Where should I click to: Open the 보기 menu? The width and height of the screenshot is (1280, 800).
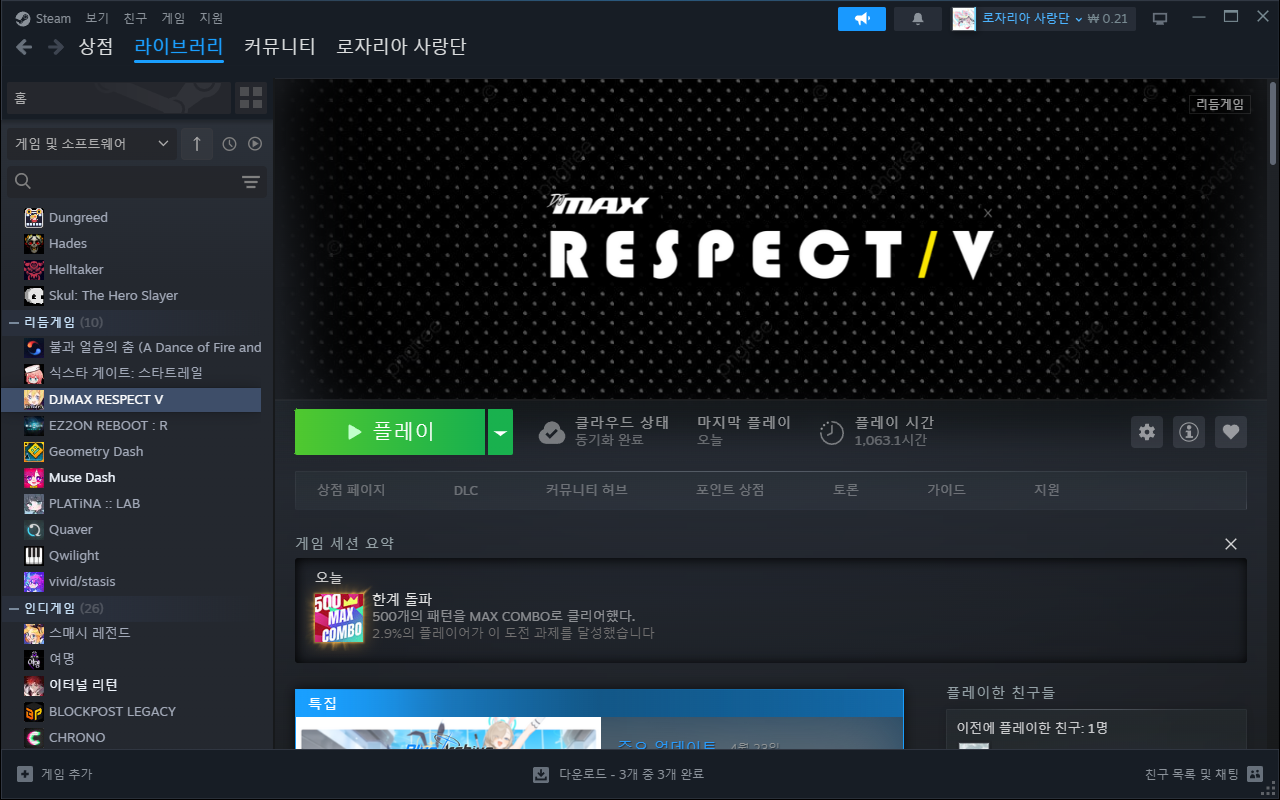(x=97, y=18)
